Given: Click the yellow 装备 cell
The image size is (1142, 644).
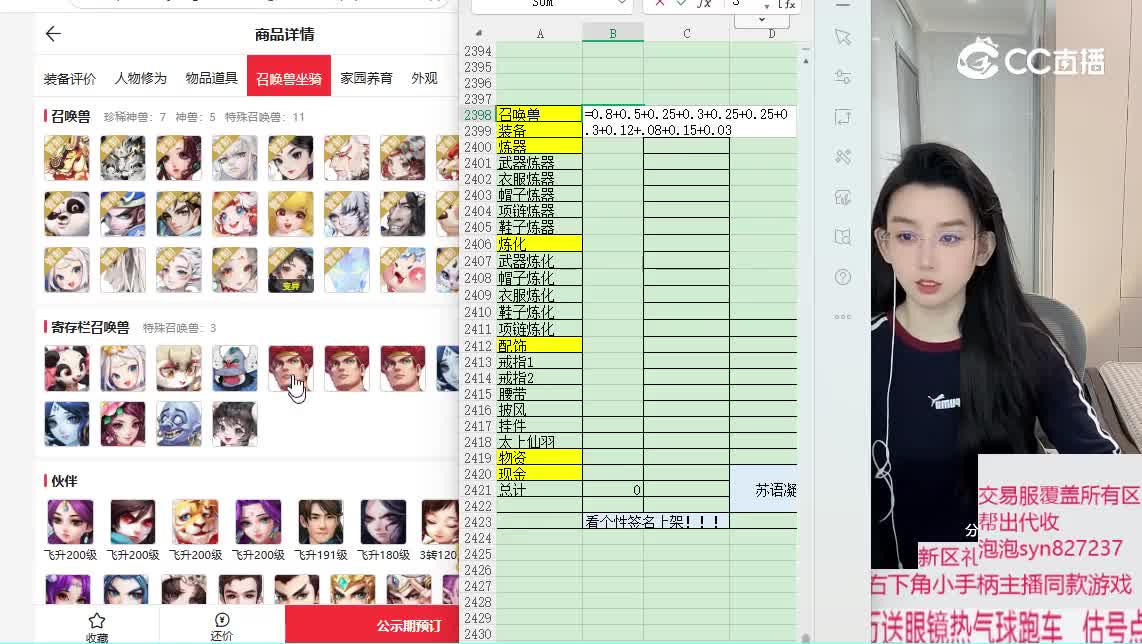Looking at the screenshot, I should pos(539,130).
